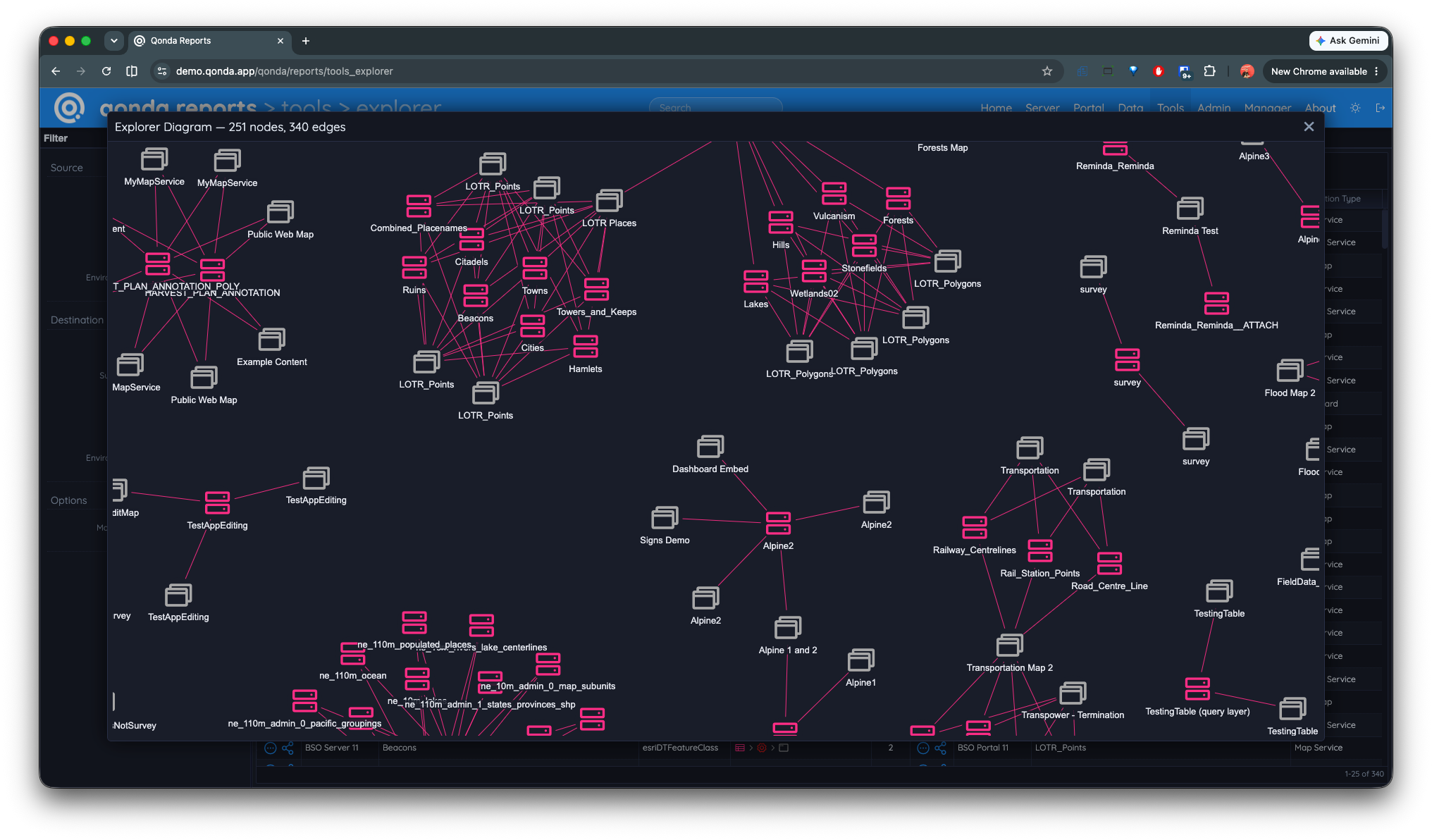Image resolution: width=1432 pixels, height=840 pixels.
Task: Click the Towns layer node
Action: coord(535,268)
